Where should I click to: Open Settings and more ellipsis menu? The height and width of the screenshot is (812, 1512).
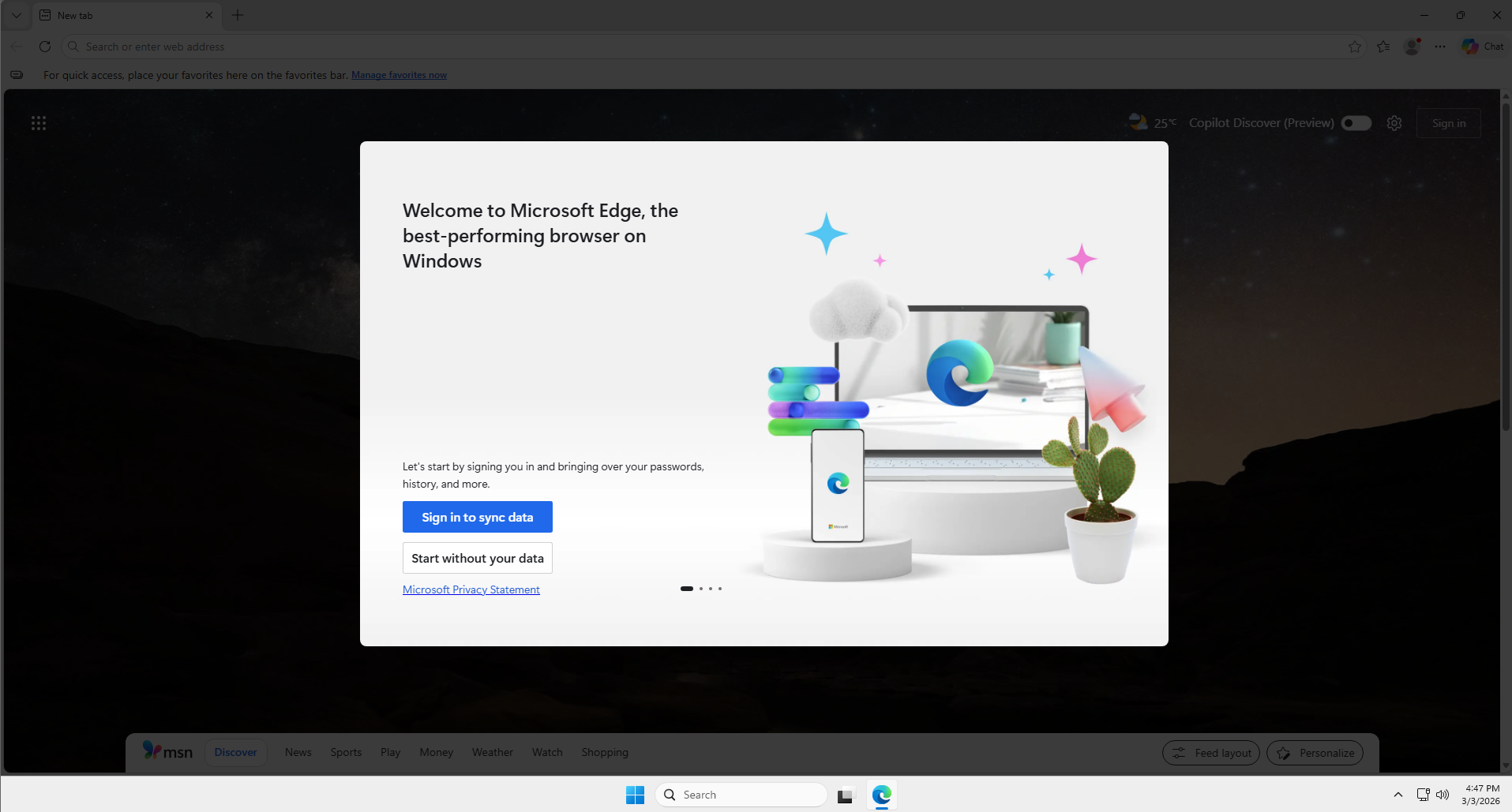point(1440,47)
